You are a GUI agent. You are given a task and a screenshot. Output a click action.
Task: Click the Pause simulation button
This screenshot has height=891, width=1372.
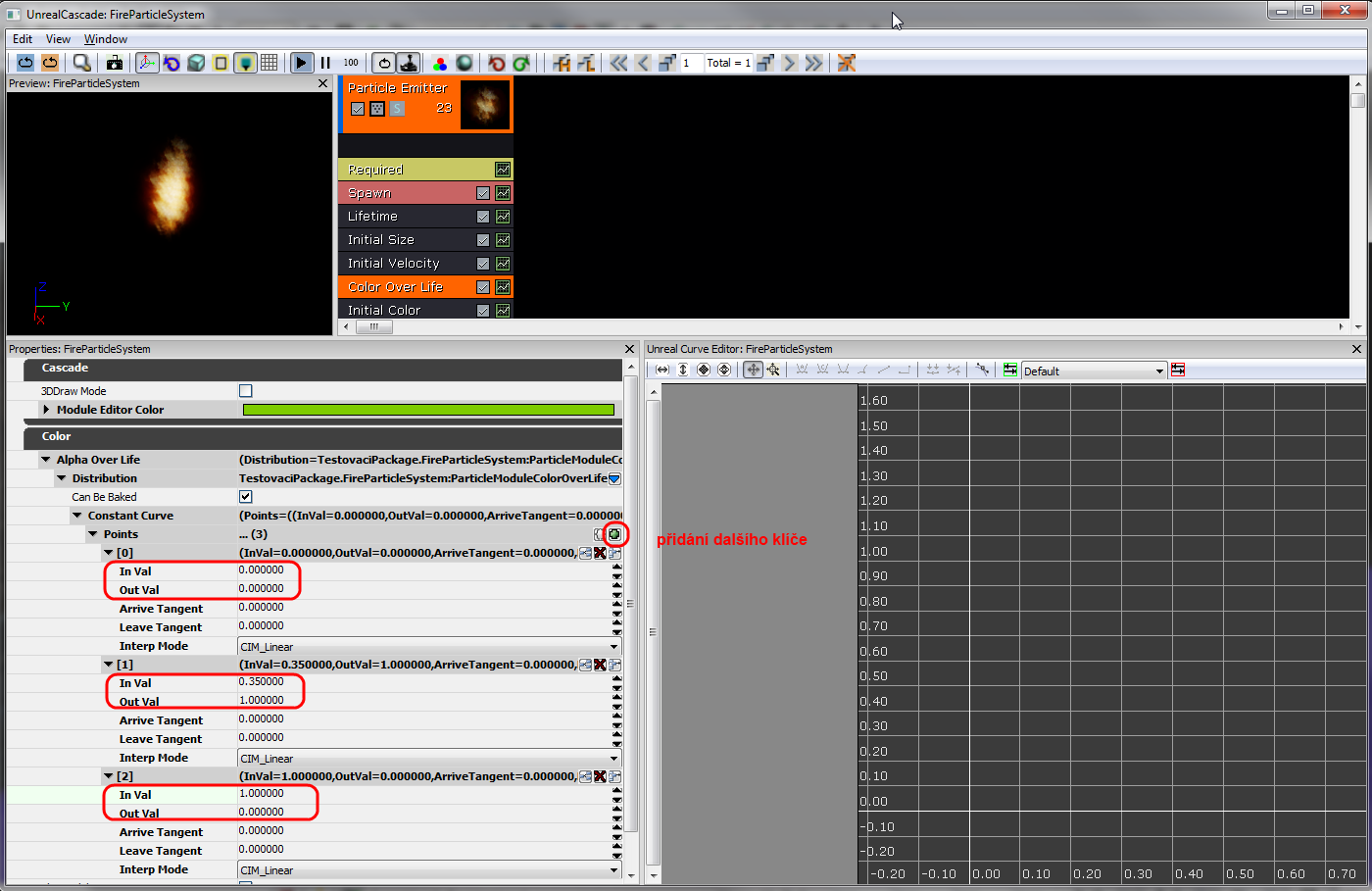tap(325, 63)
